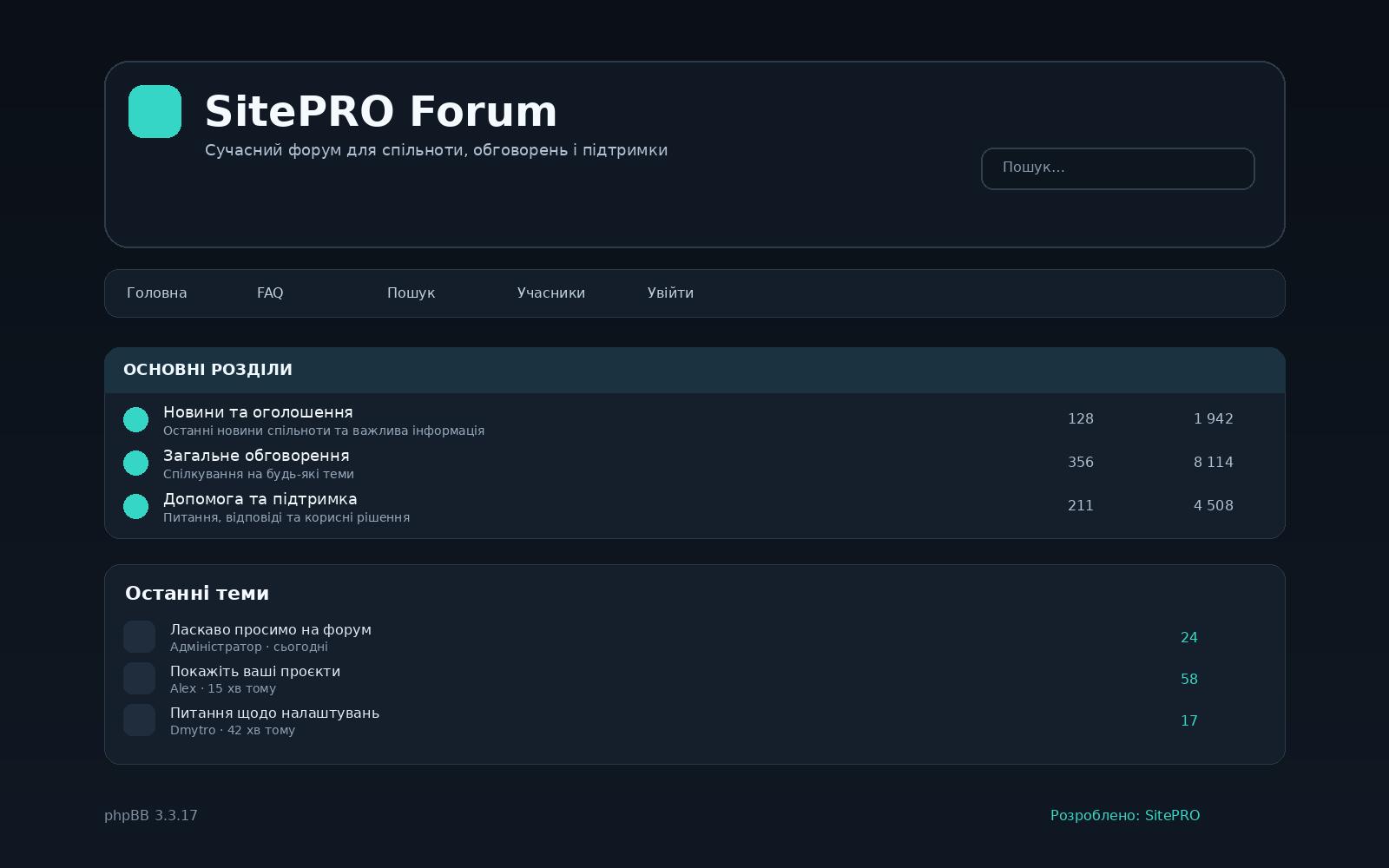Click the status icon for Новини та оголошення
The width and height of the screenshot is (1389, 868).
135,419
